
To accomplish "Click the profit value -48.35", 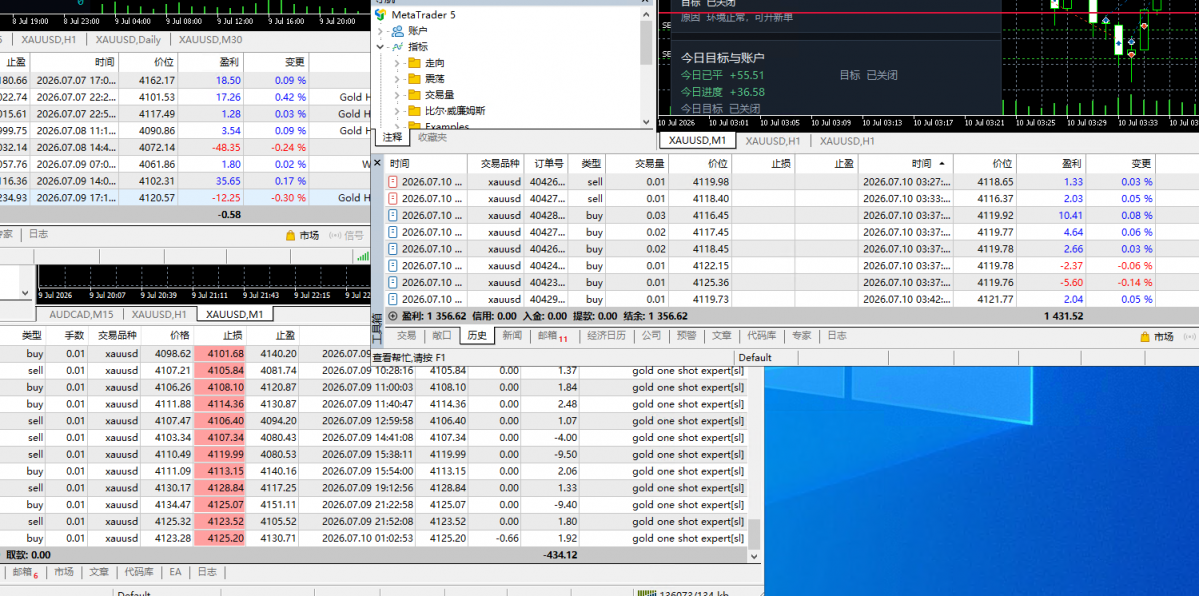I will [229, 148].
